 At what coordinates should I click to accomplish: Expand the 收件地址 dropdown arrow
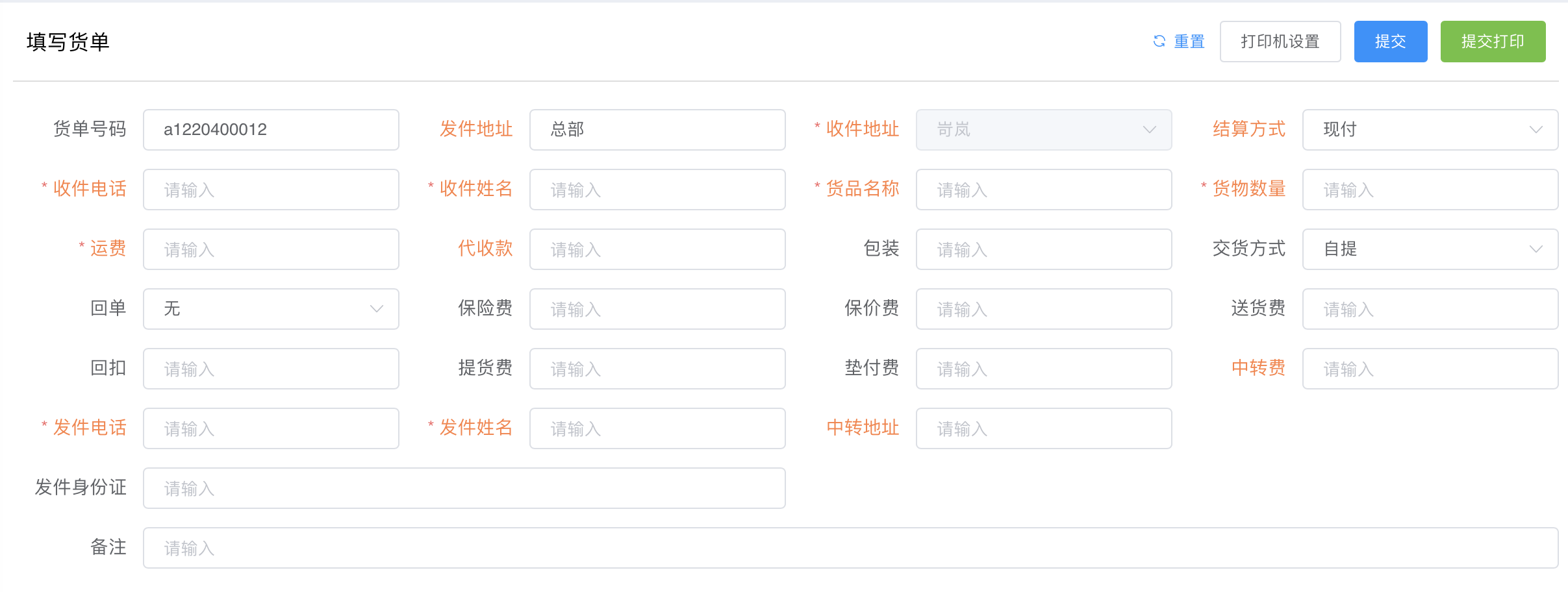point(1149,130)
